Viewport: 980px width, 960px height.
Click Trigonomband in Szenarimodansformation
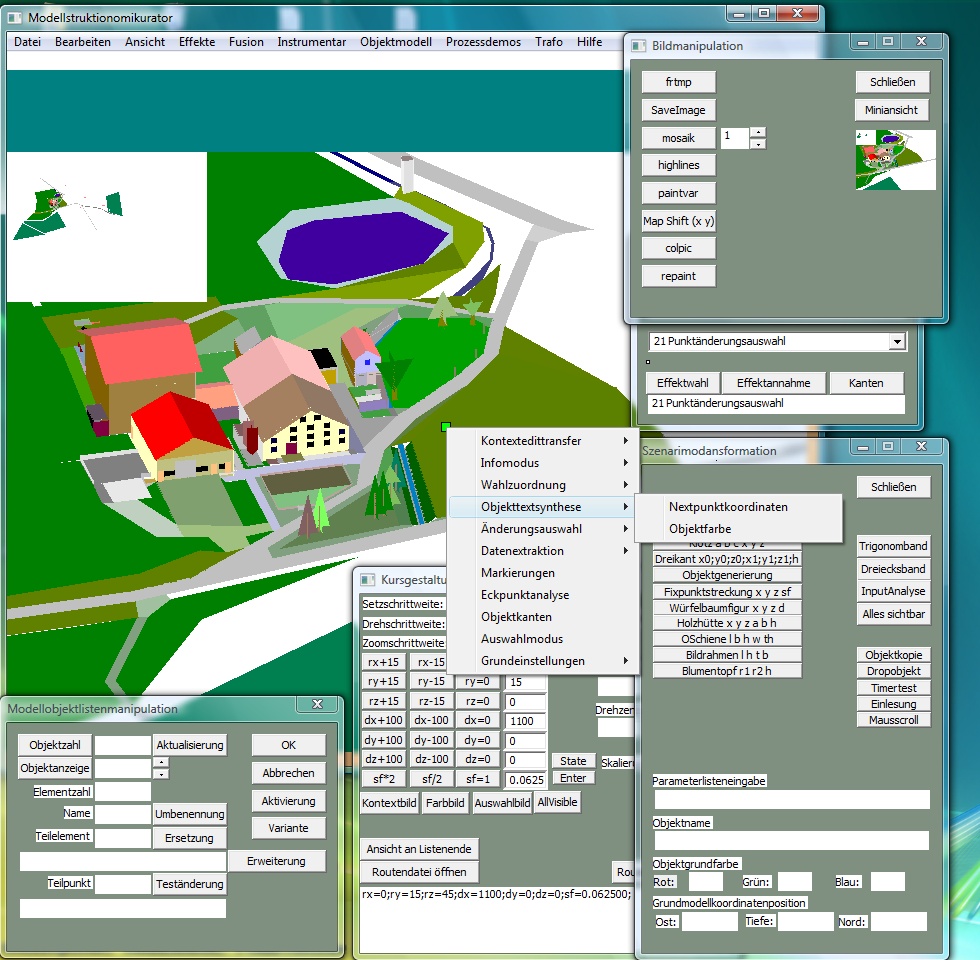[893, 546]
